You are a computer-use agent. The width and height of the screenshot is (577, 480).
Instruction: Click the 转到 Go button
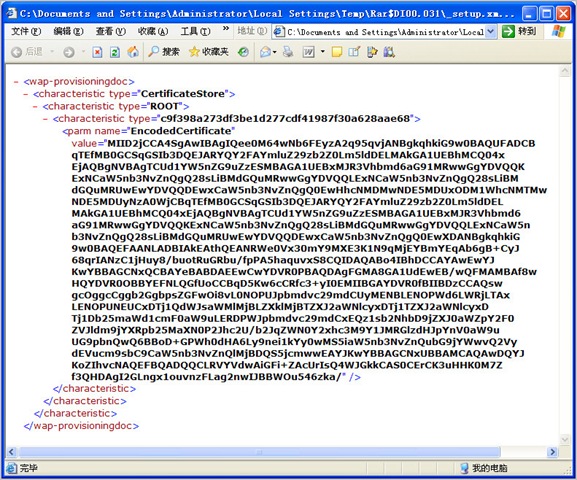[519, 32]
